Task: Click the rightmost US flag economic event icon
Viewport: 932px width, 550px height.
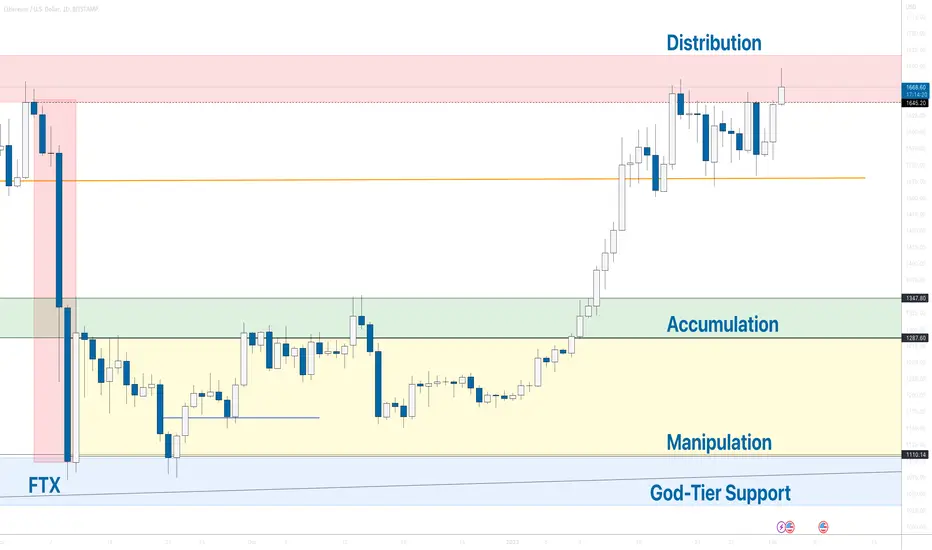Action: tap(824, 525)
